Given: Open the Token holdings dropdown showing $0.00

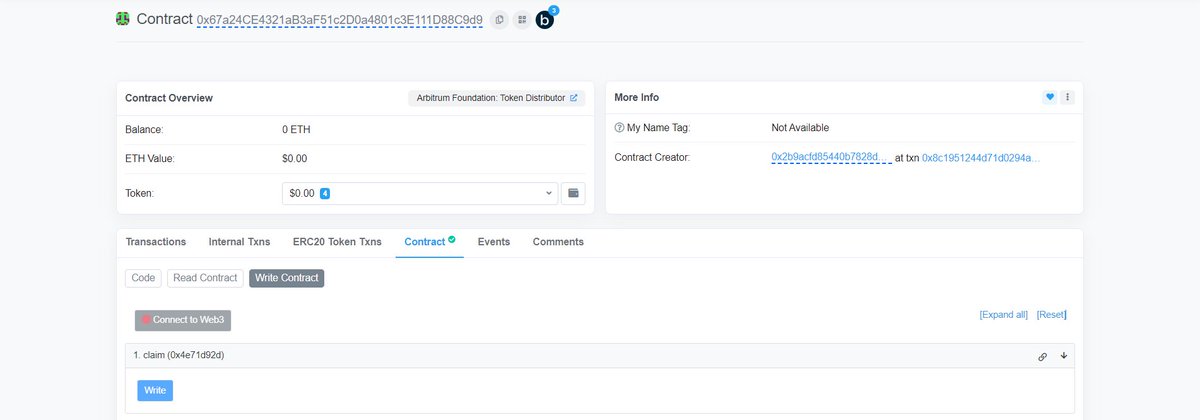Looking at the screenshot, I should point(420,193).
